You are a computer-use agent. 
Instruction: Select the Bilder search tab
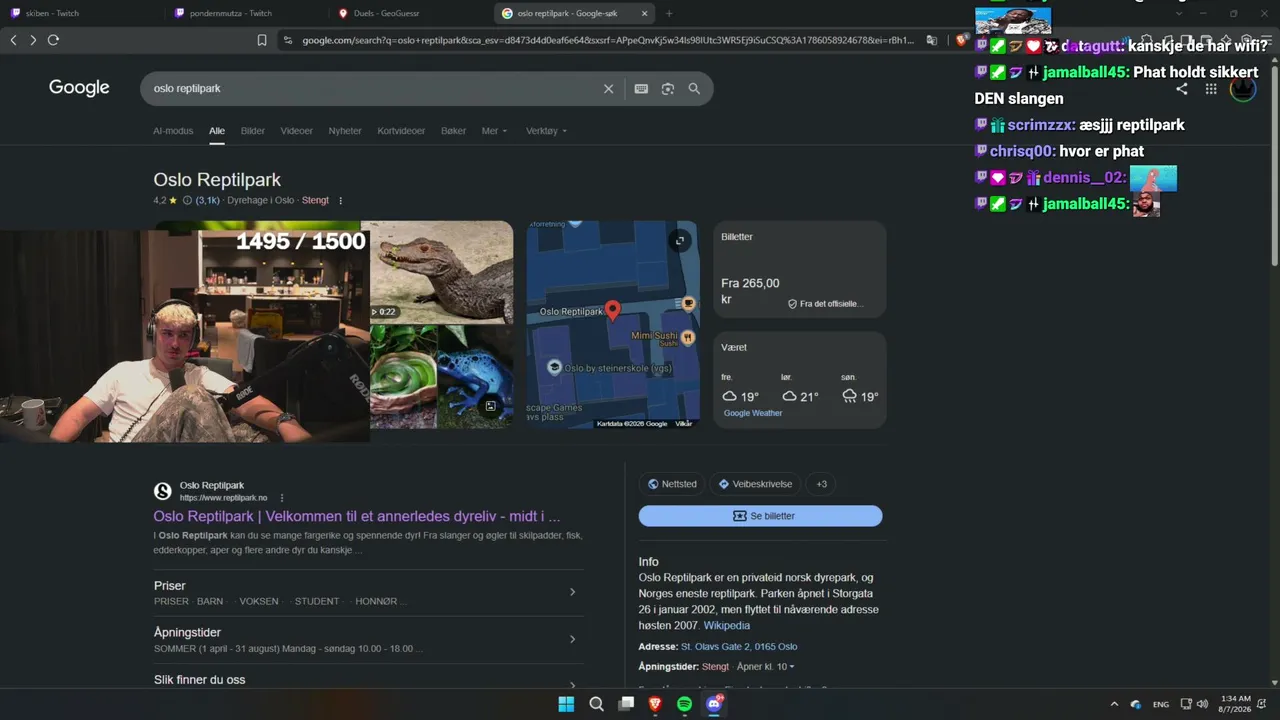tap(253, 131)
